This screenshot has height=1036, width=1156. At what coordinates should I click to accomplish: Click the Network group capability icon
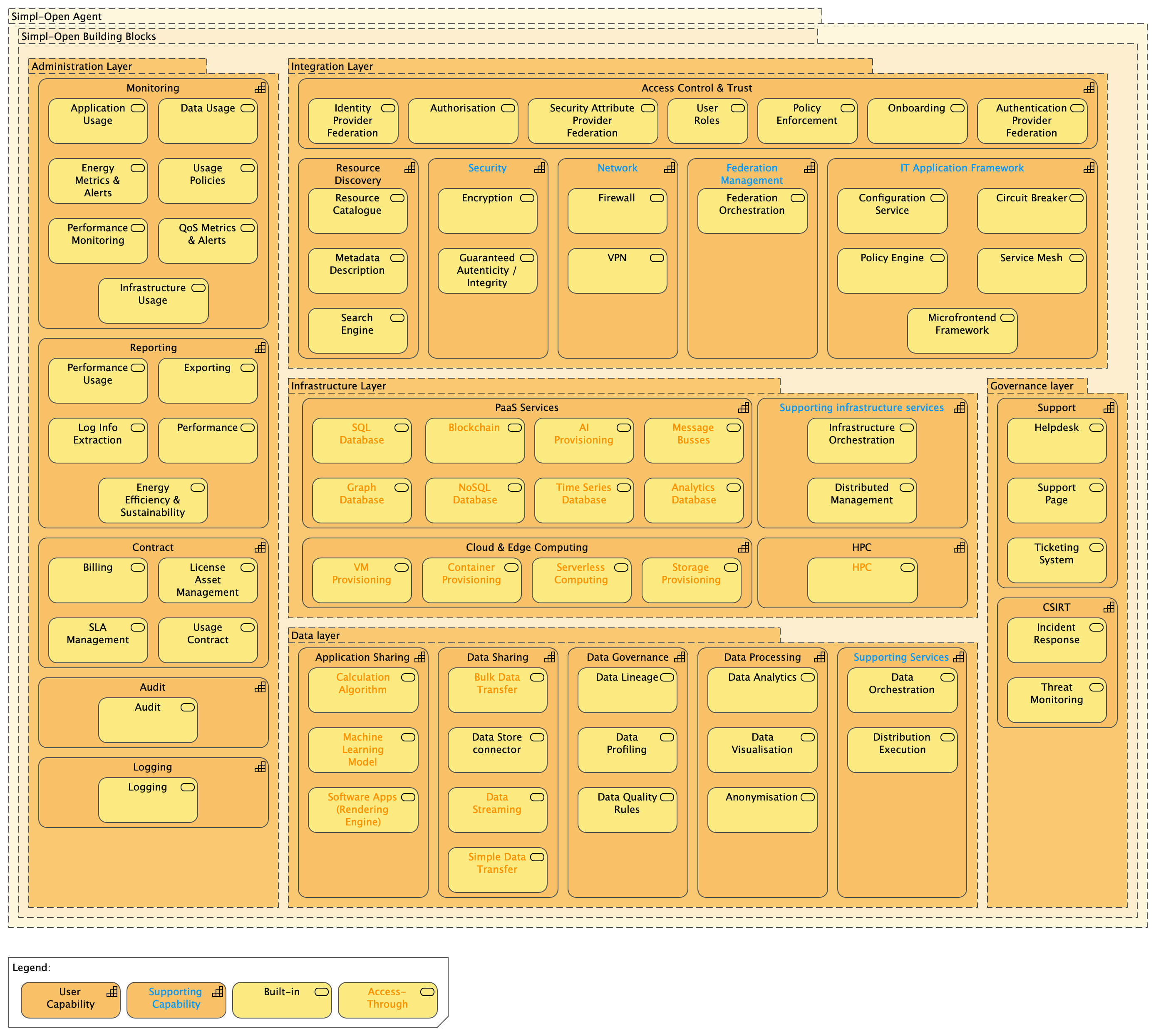670,168
